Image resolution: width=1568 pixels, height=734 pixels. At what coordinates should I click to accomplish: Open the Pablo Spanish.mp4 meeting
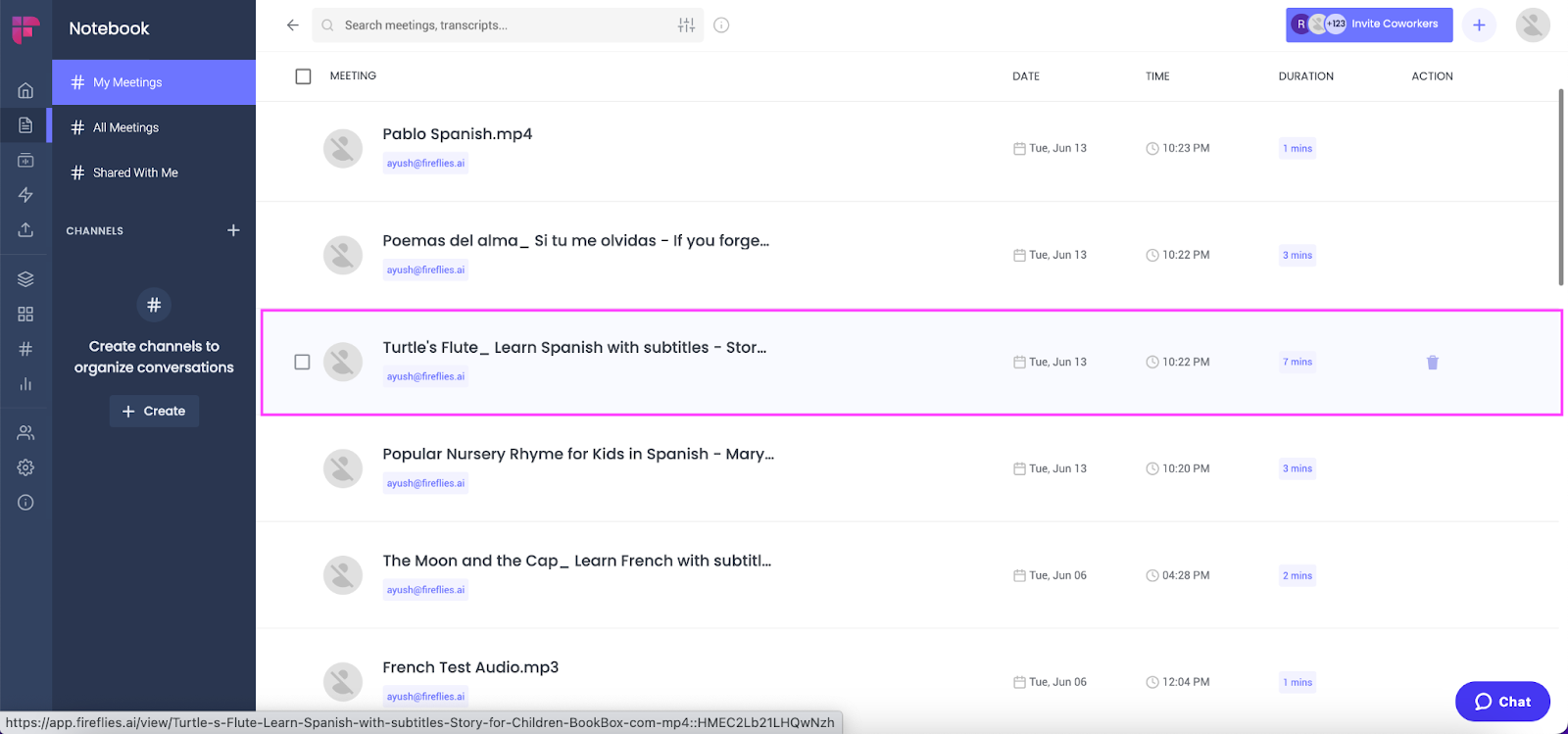tap(457, 134)
